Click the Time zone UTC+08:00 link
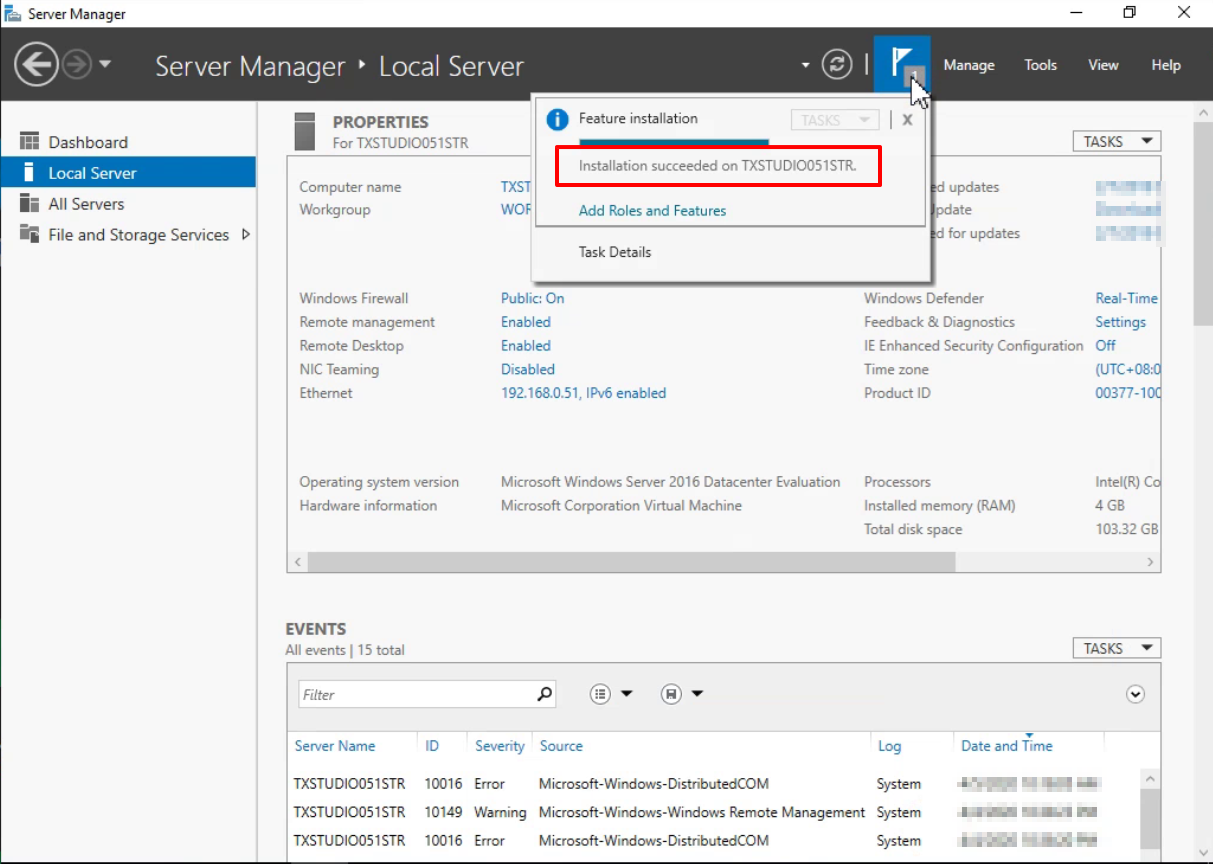Viewport: 1213px width, 864px height. [x=1127, y=370]
